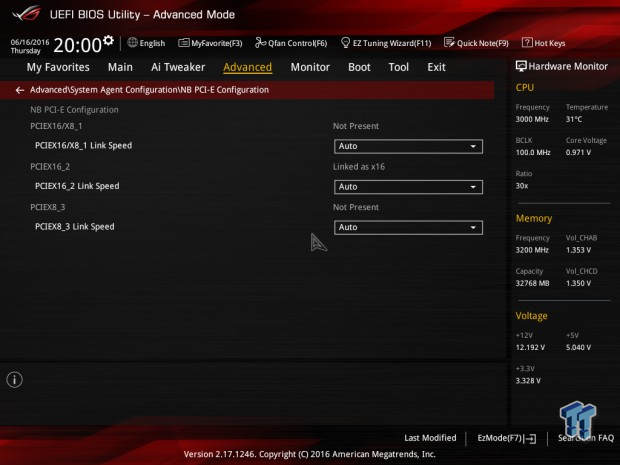Click the Hardware Monitor screen icon

point(521,66)
